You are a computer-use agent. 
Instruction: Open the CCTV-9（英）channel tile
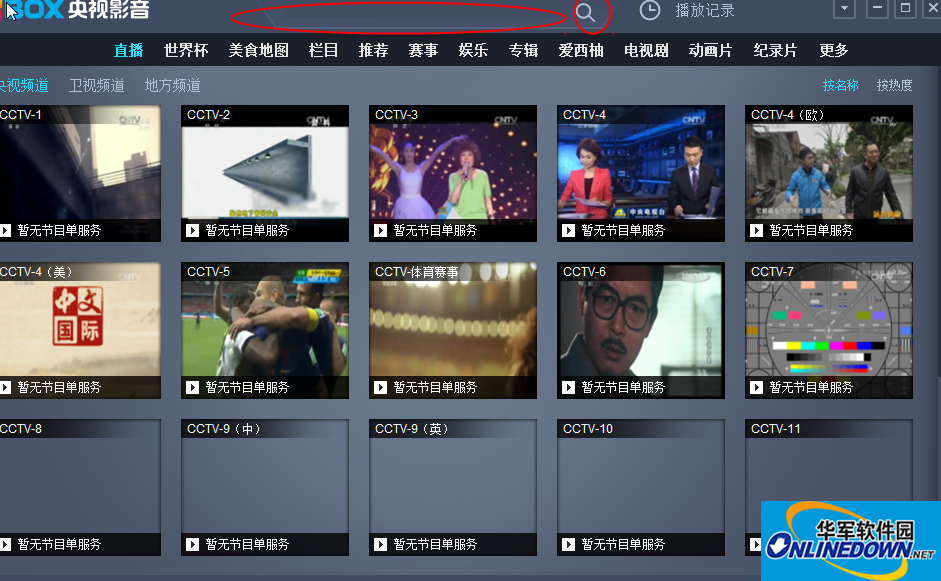pyautogui.click(x=452, y=487)
